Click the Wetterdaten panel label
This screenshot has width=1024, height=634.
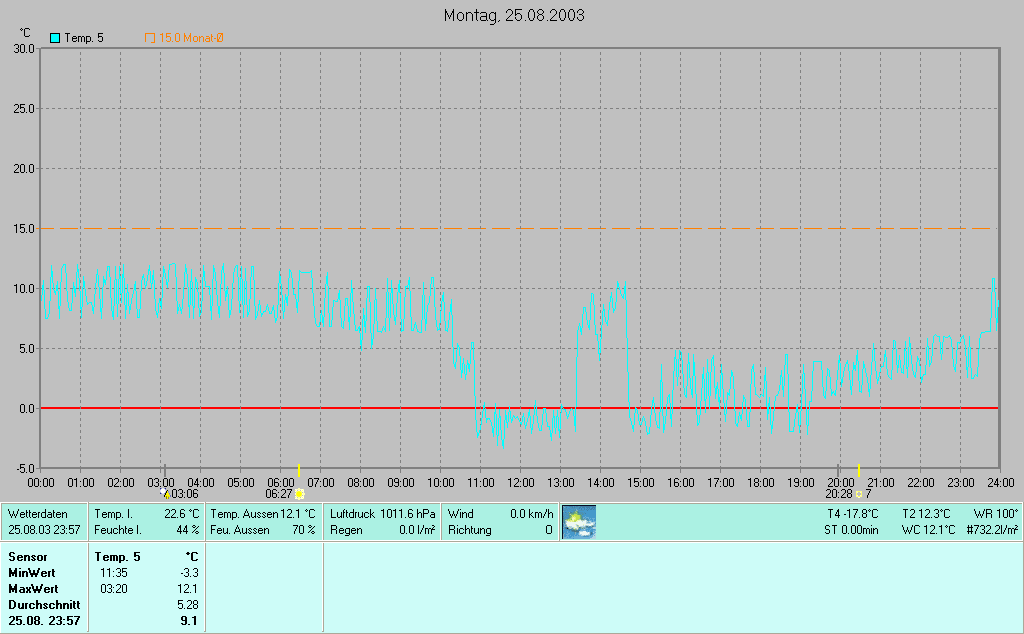[x=37, y=513]
